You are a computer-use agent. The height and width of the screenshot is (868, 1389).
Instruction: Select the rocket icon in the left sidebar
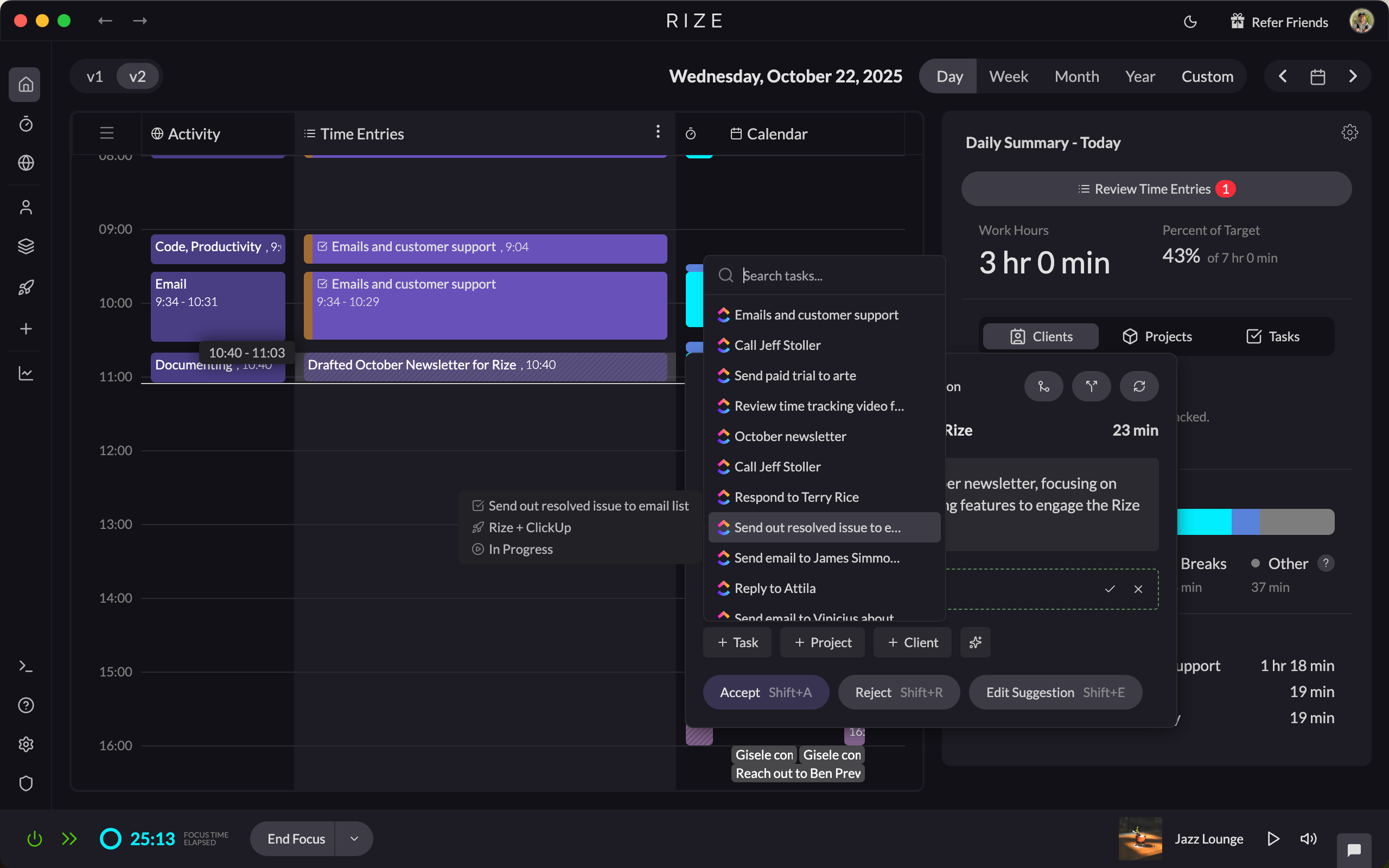(x=26, y=288)
